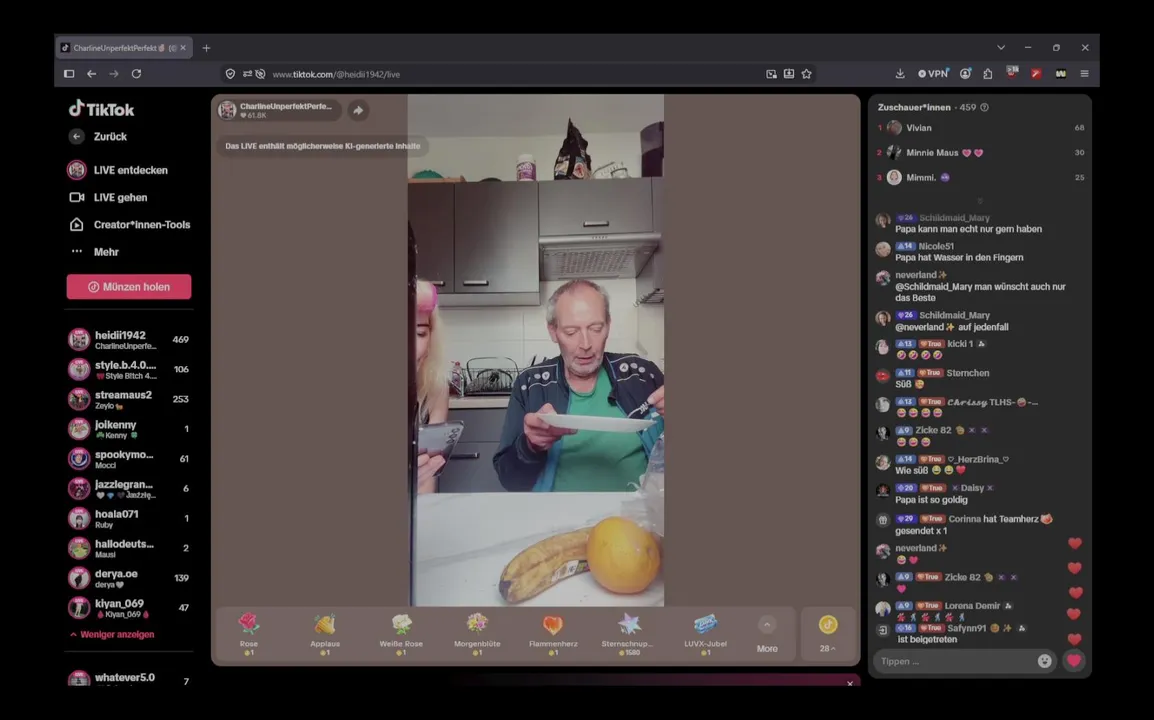This screenshot has width=1154, height=720.
Task: Collapse list with Weniger anzeigen
Action: coord(112,635)
